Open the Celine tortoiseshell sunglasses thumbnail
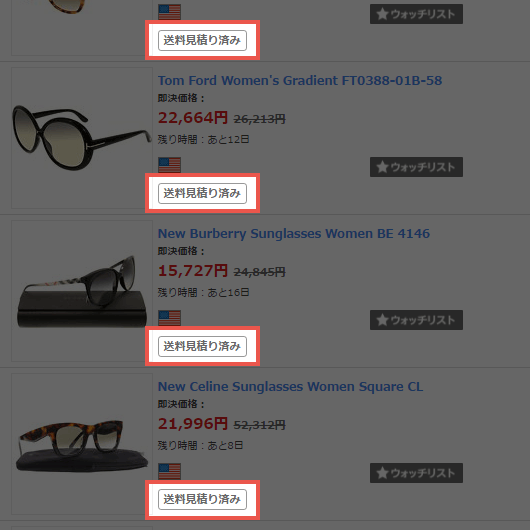The height and width of the screenshot is (530, 530). click(82, 444)
